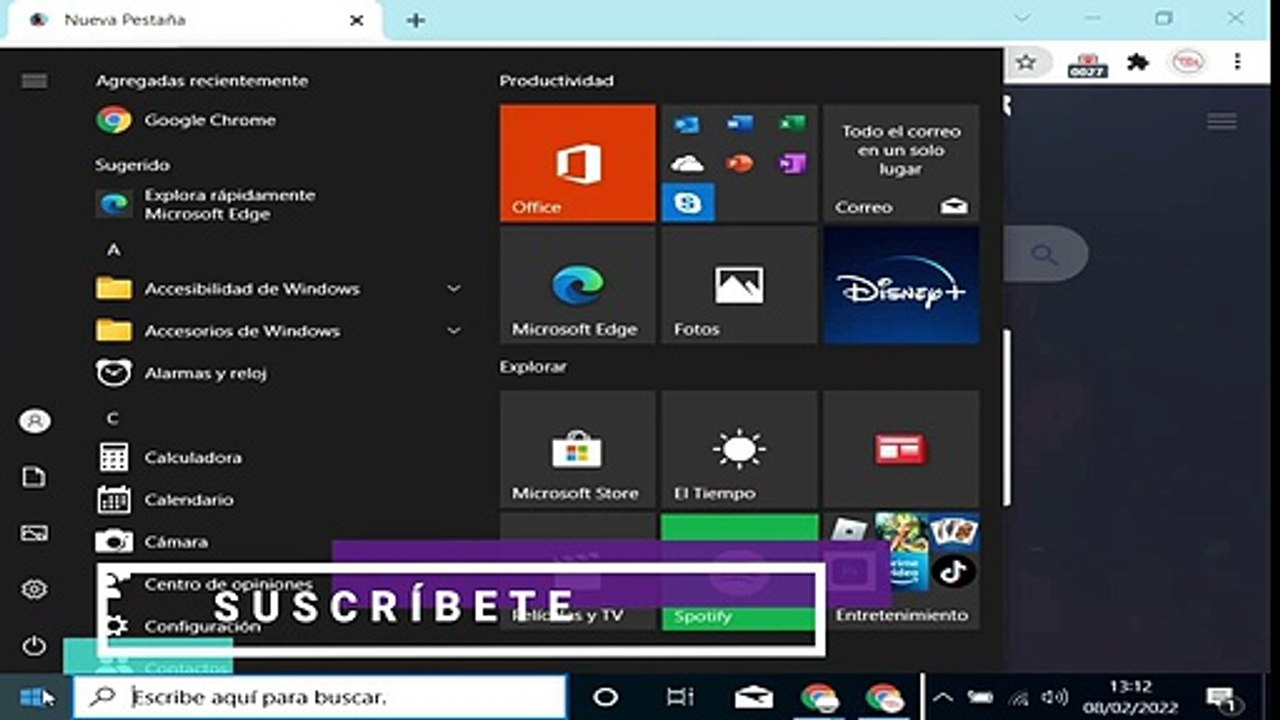Open Documents icon in Start sidebar

(x=34, y=477)
